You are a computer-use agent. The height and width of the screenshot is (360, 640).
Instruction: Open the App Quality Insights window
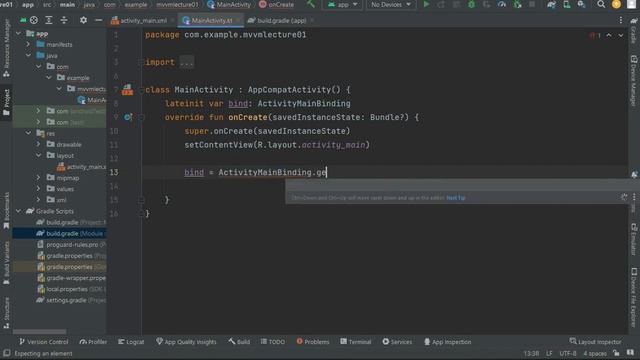click(x=186, y=342)
